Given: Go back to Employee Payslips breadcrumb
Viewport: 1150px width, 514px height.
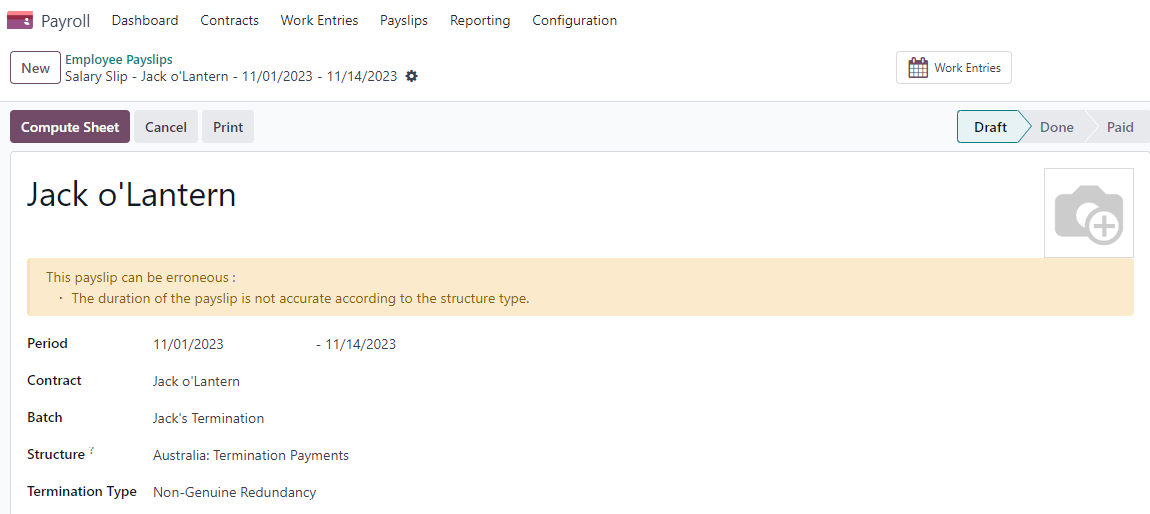Looking at the screenshot, I should pyautogui.click(x=119, y=60).
